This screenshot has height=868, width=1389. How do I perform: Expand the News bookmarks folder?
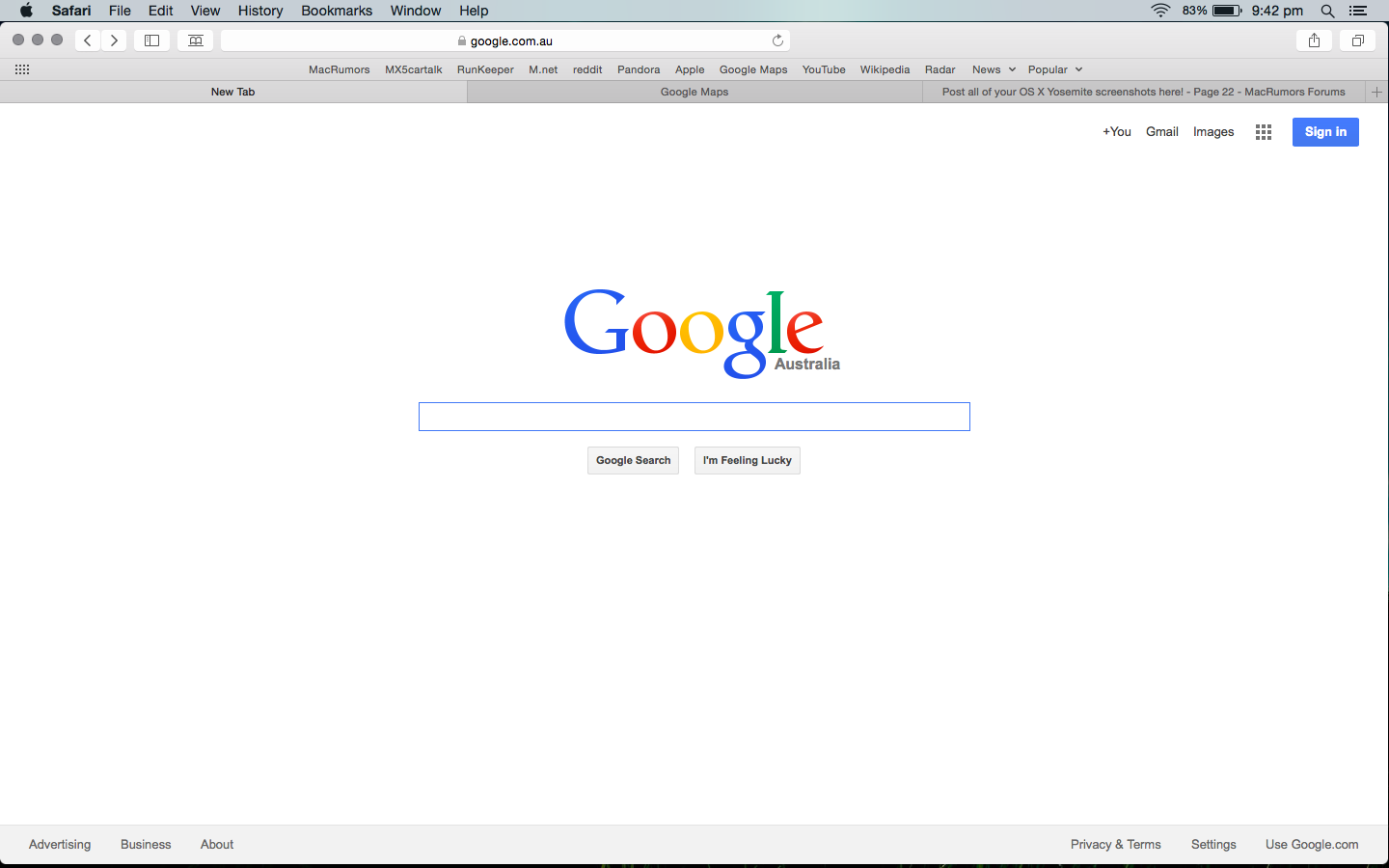[x=994, y=69]
